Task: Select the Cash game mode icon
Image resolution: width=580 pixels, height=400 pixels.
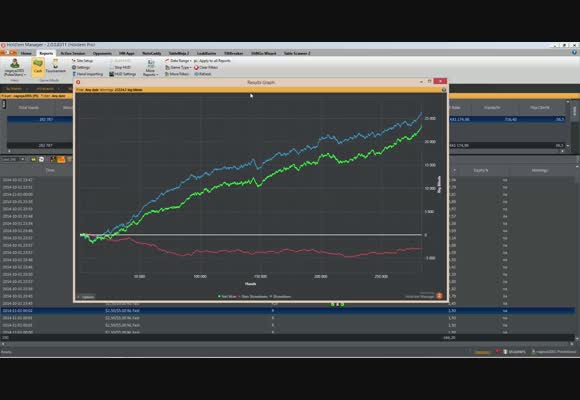Action: tap(38, 67)
